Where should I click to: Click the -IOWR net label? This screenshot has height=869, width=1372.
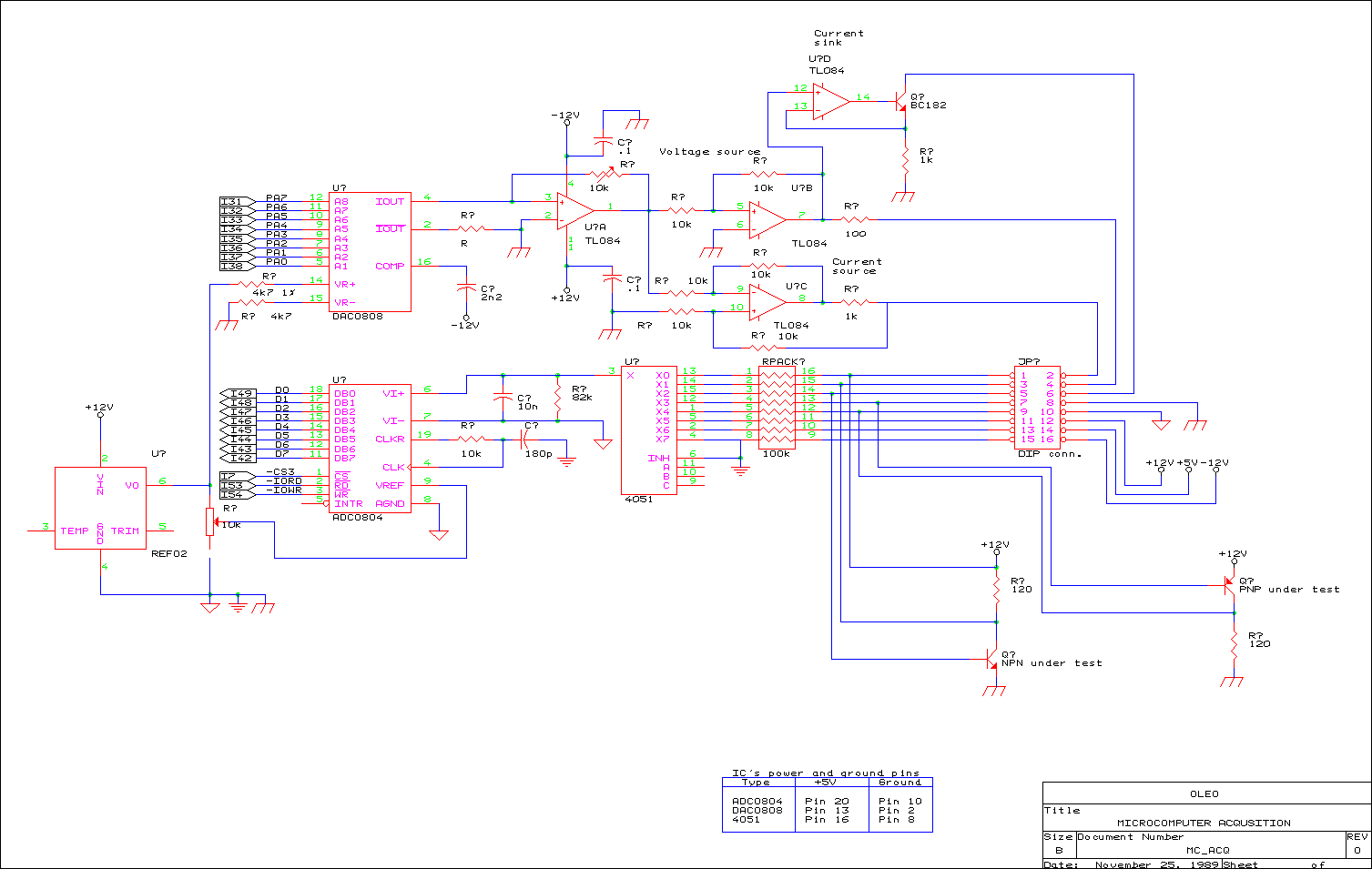click(283, 490)
